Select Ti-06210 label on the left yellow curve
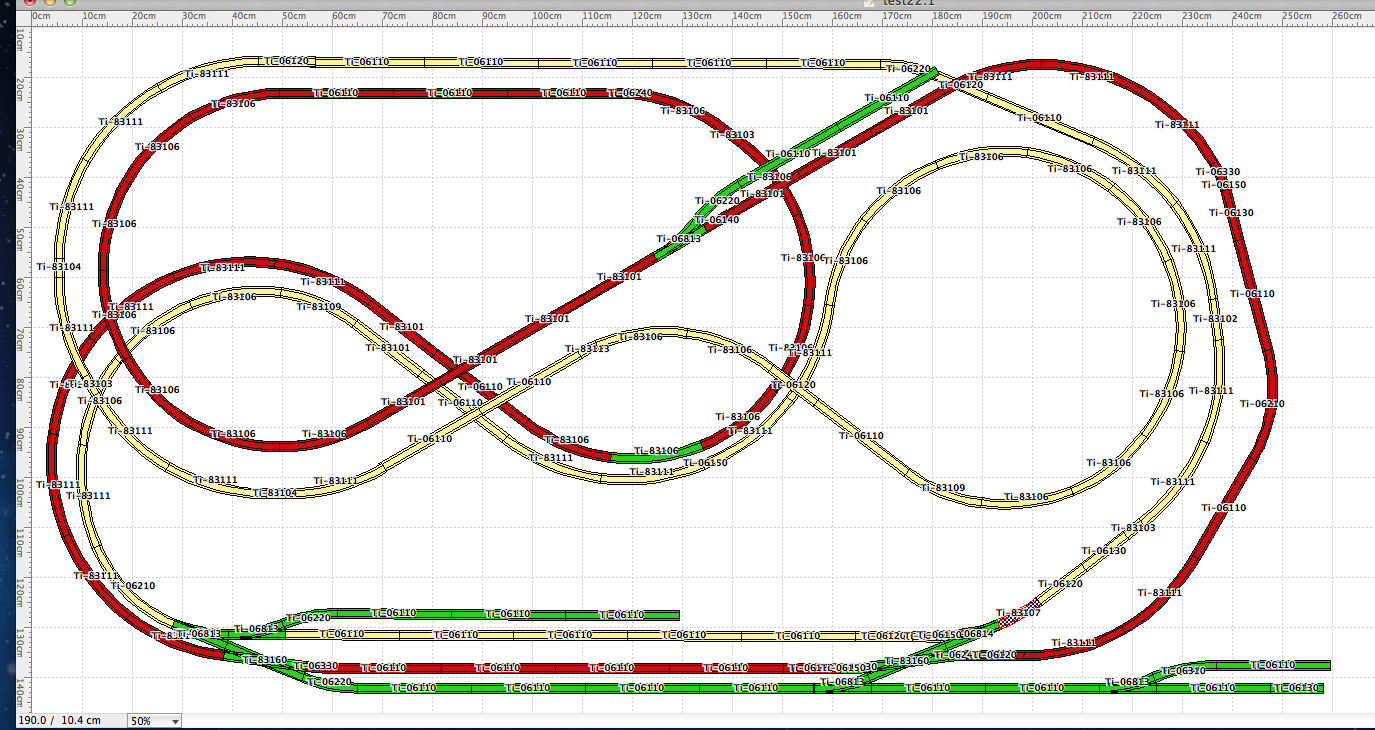The width and height of the screenshot is (1375, 730). coord(132,586)
